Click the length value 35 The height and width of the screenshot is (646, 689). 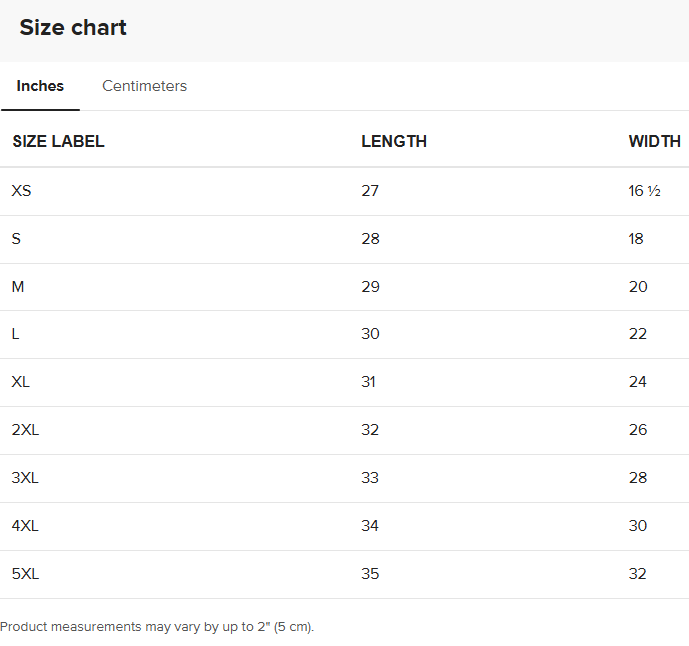click(370, 574)
